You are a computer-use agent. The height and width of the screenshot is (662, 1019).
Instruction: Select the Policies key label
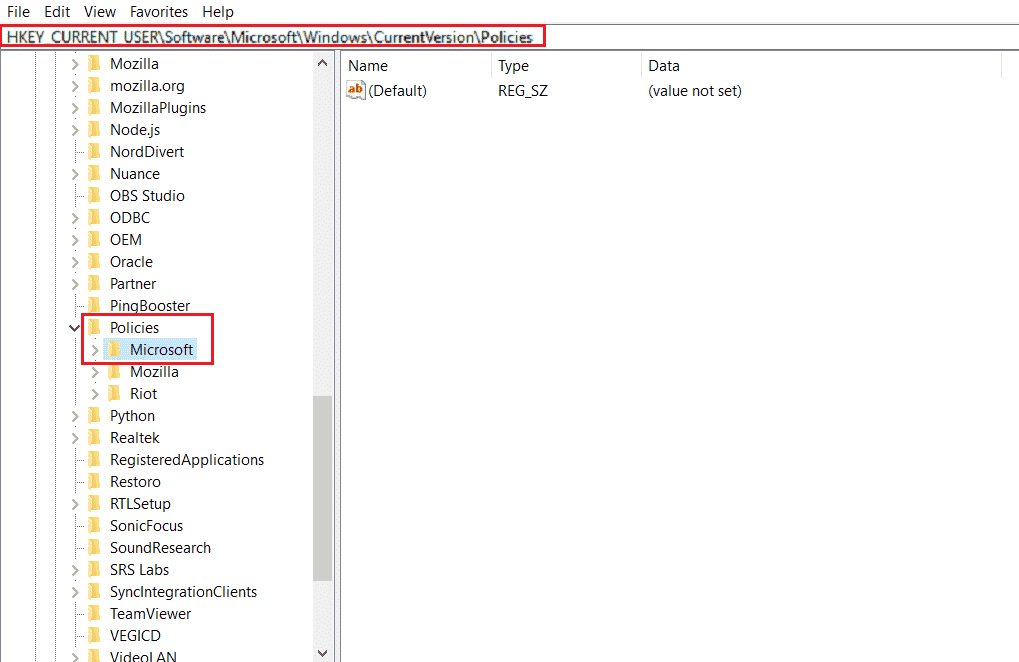[x=134, y=327]
